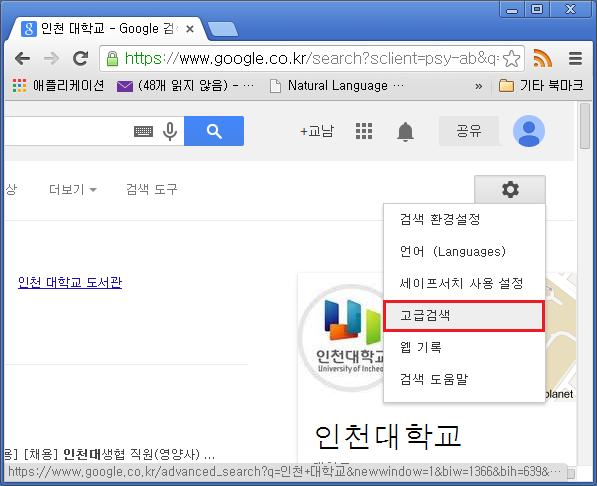Click the vertical scrollbar thumb
Screen dimensions: 597x486
click(x=585, y=126)
